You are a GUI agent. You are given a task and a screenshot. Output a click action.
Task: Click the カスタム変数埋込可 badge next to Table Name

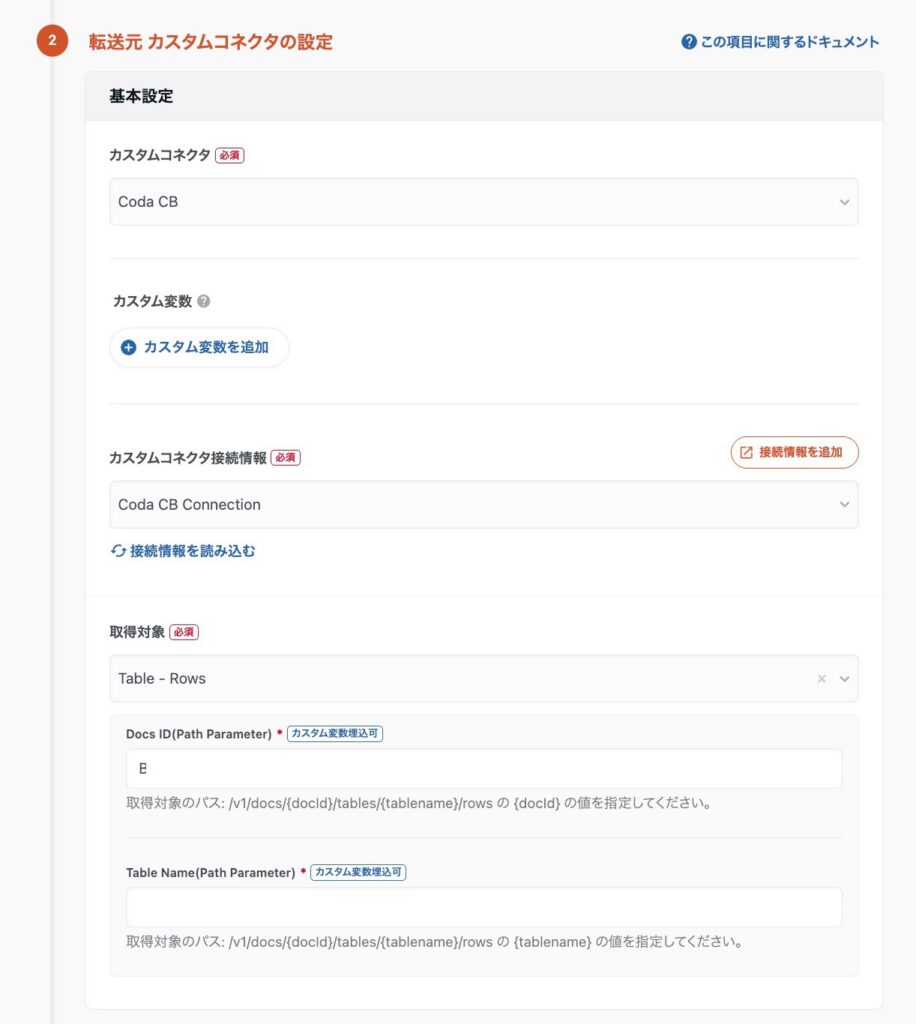click(x=358, y=872)
